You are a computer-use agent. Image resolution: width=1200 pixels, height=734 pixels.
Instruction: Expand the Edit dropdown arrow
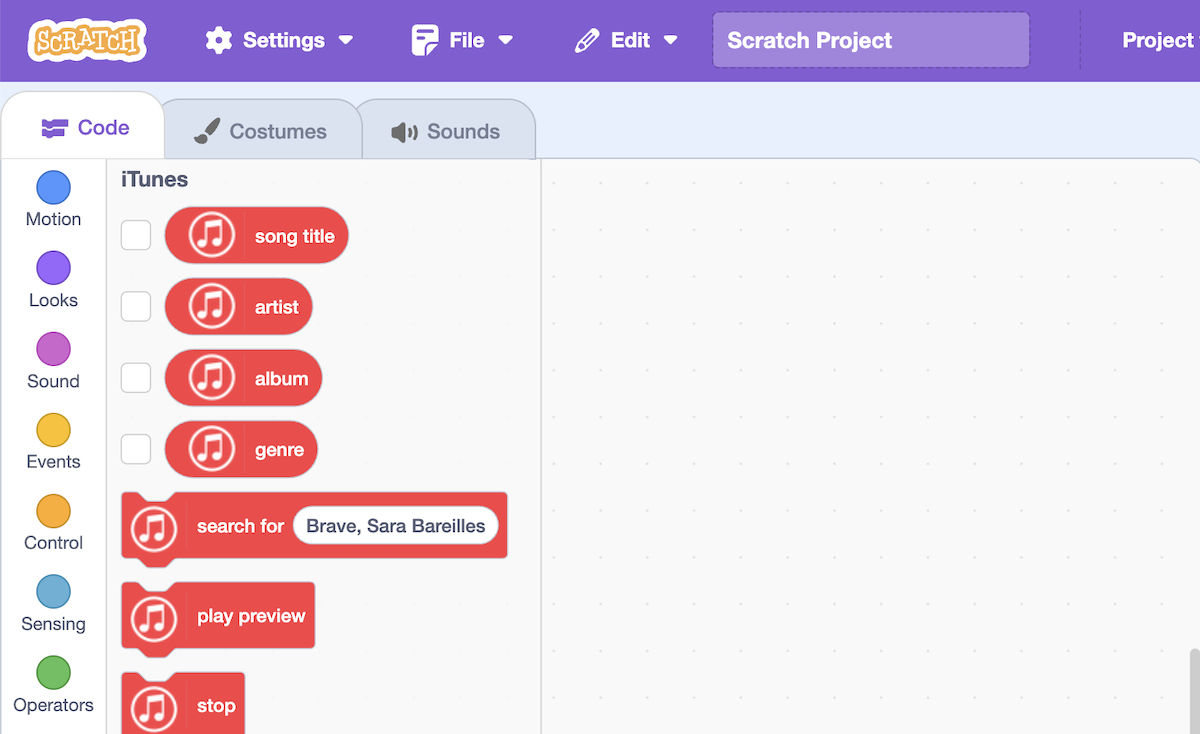(671, 41)
